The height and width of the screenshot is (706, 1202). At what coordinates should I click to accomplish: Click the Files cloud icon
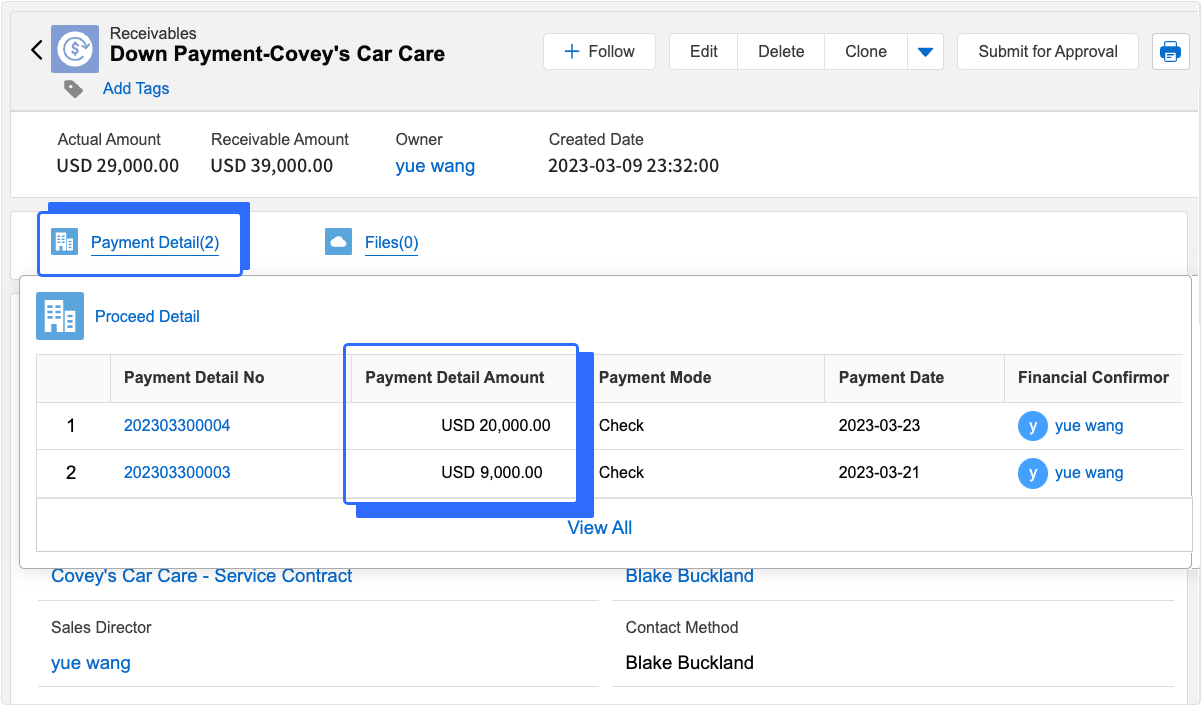338,242
